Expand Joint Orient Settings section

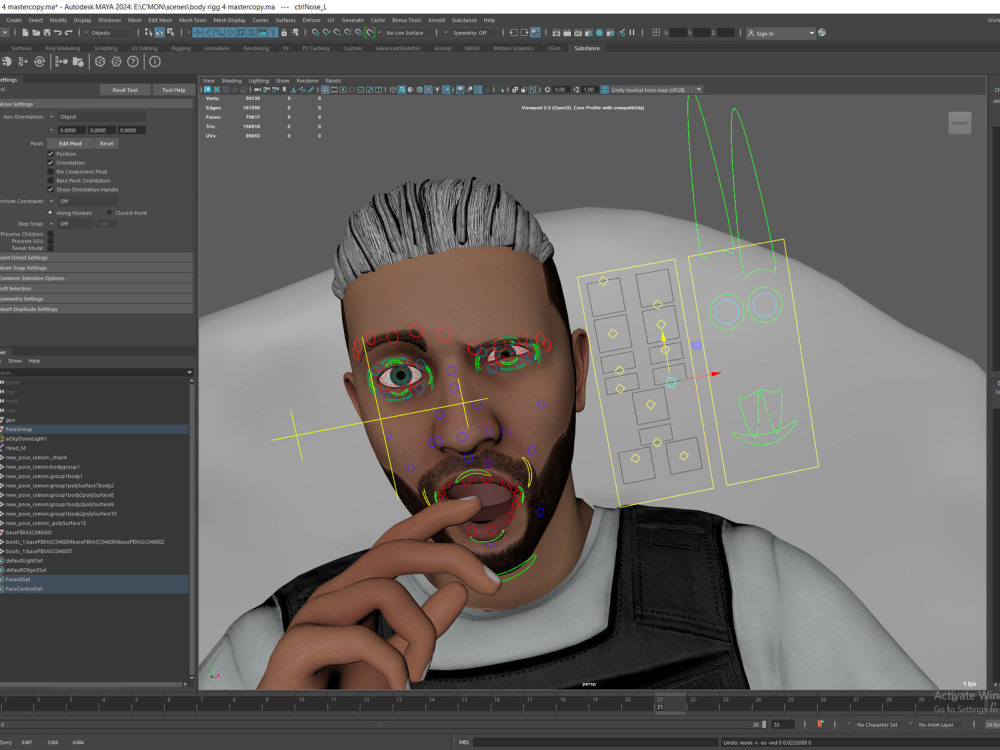pos(96,258)
